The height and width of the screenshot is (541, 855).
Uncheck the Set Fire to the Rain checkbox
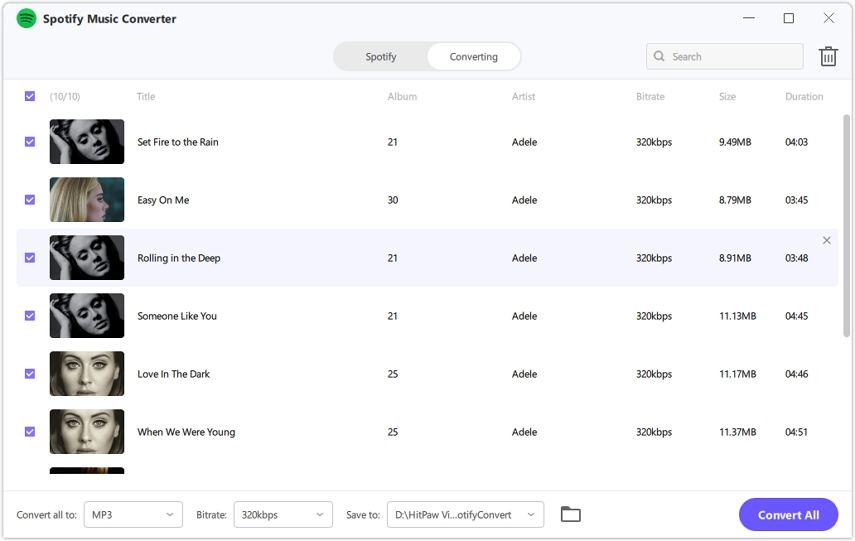click(30, 142)
